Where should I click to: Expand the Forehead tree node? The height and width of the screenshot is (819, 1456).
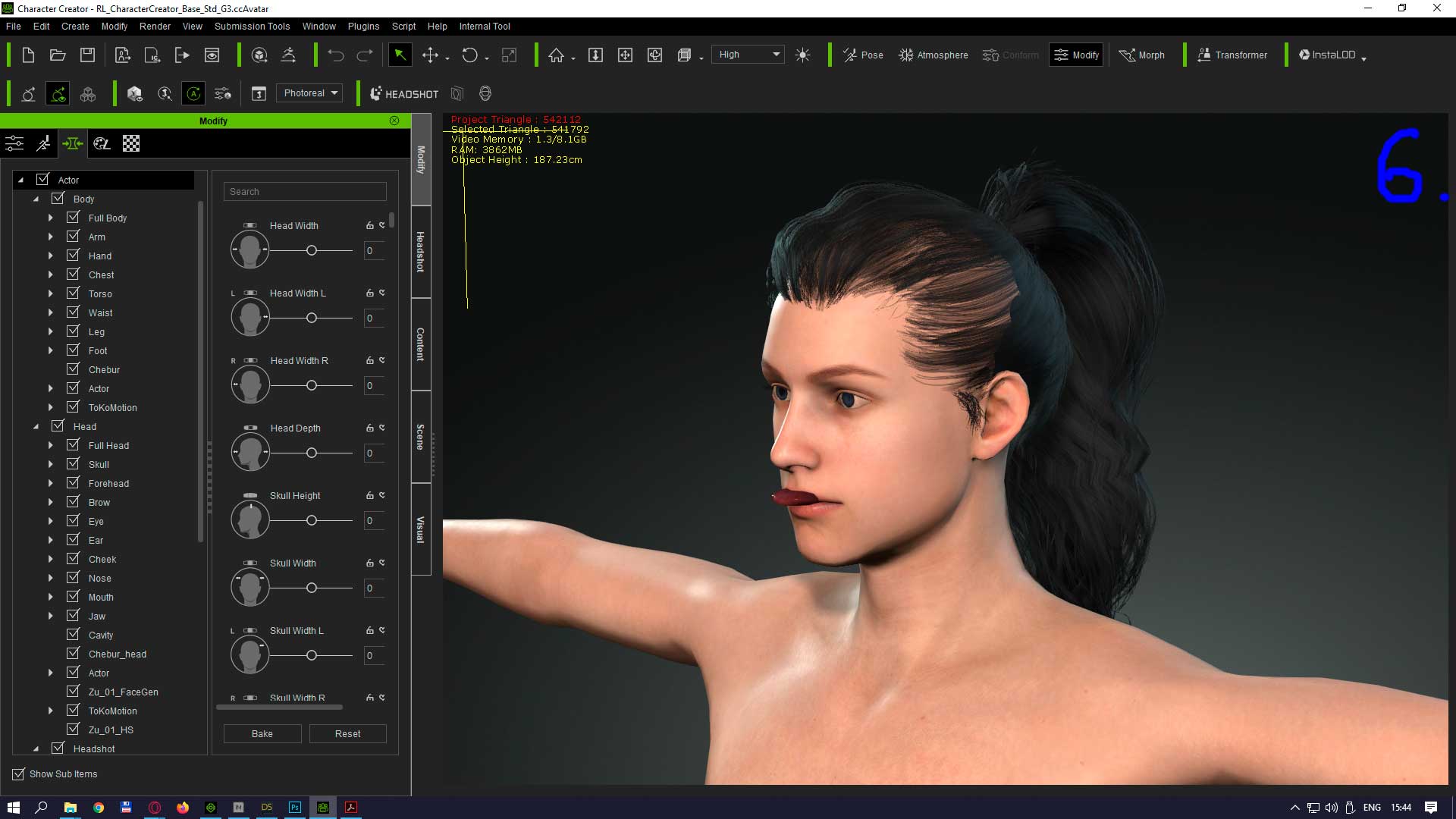point(51,483)
